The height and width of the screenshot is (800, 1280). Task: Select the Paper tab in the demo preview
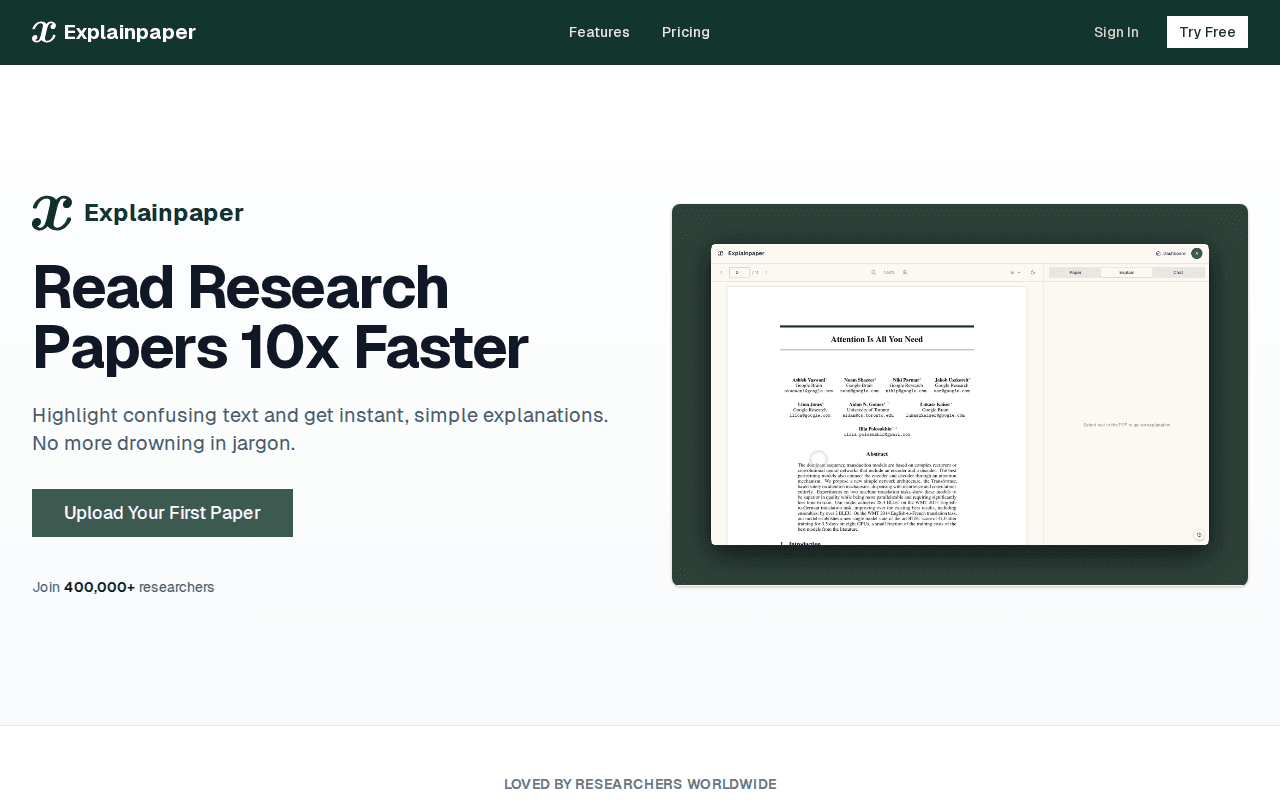click(x=1075, y=272)
